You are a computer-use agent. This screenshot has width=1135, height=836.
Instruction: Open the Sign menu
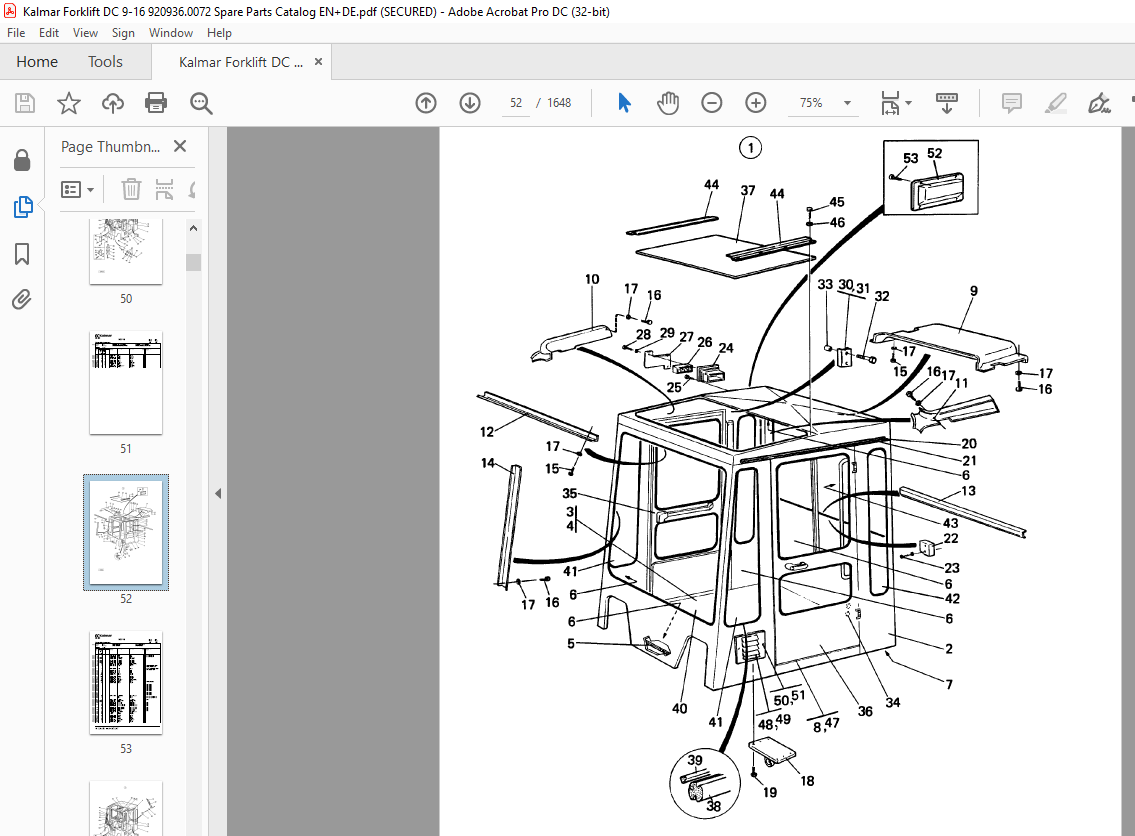pos(123,33)
